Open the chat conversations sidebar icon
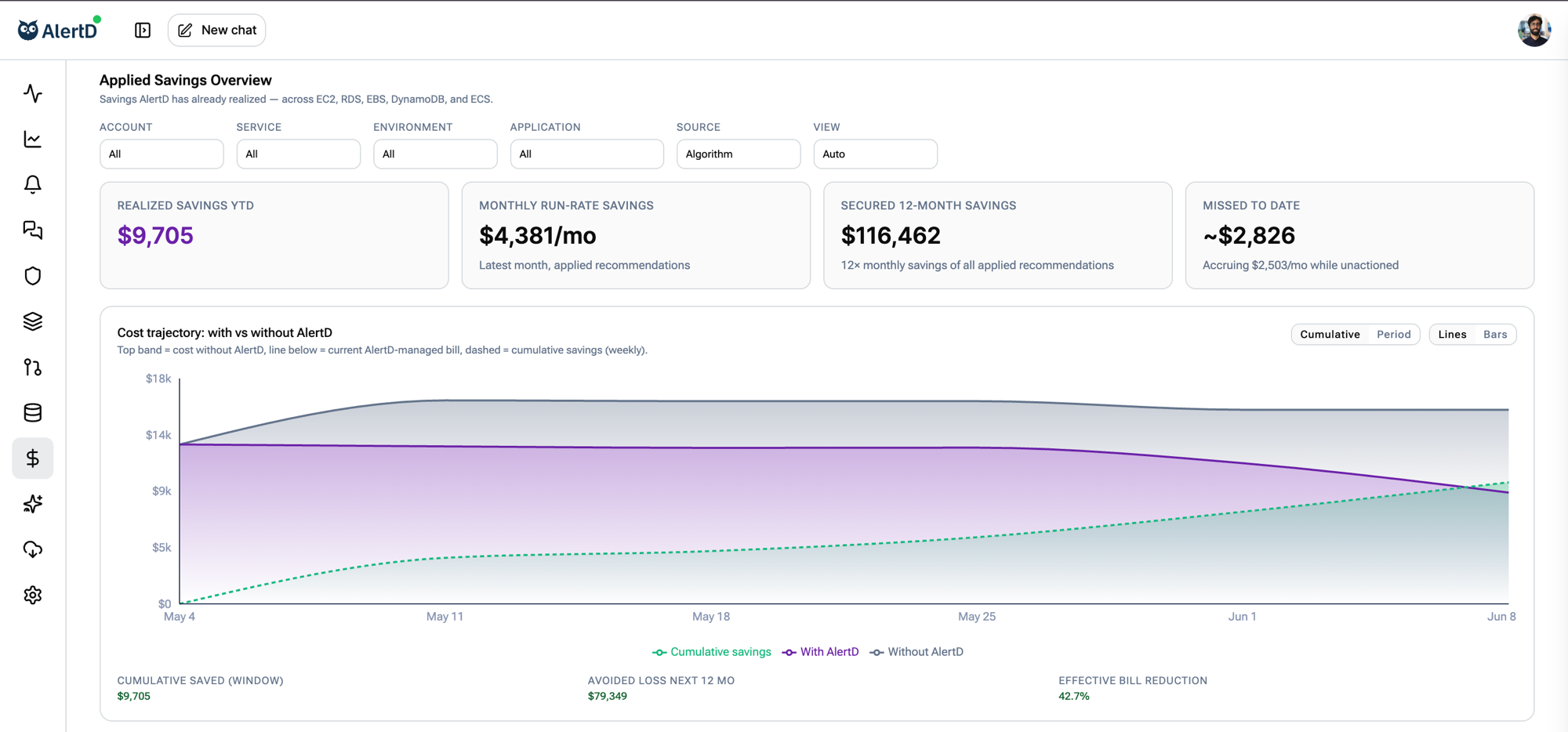This screenshot has height=732, width=1568. (x=33, y=230)
